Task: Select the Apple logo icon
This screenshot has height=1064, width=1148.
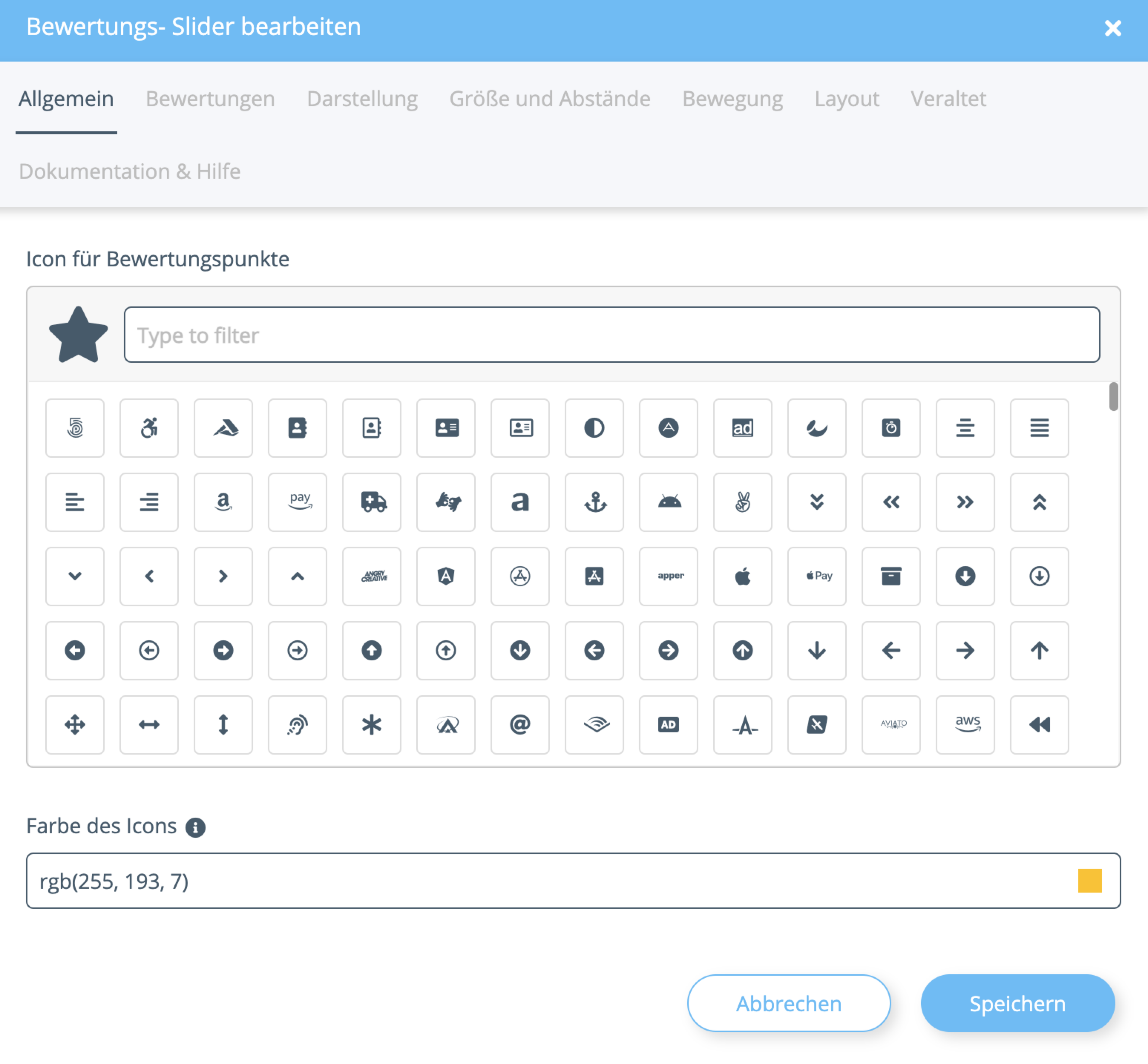Action: coord(743,577)
